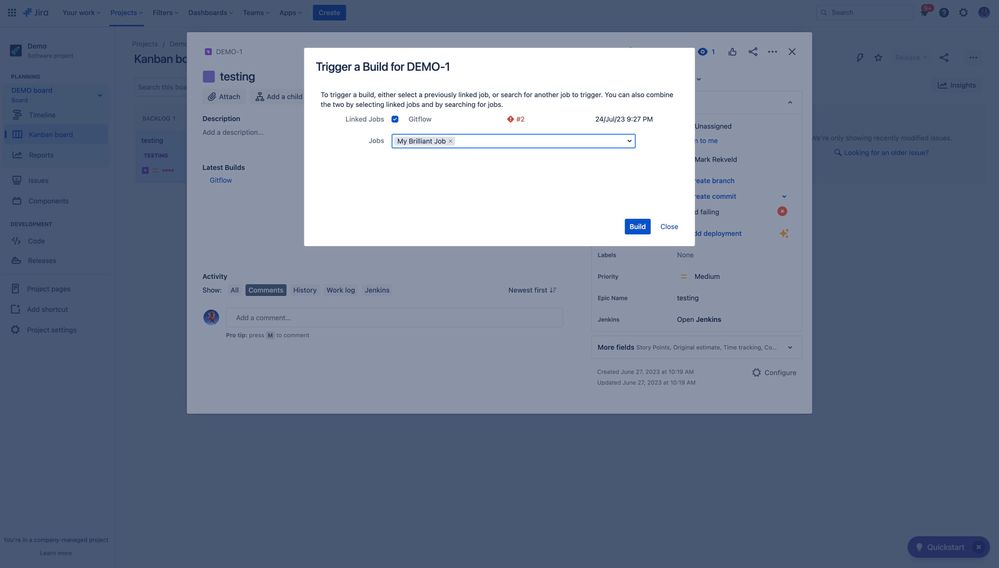Screen dimensions: 999x568
Task: Click the Close link in dialog
Action: (669, 227)
